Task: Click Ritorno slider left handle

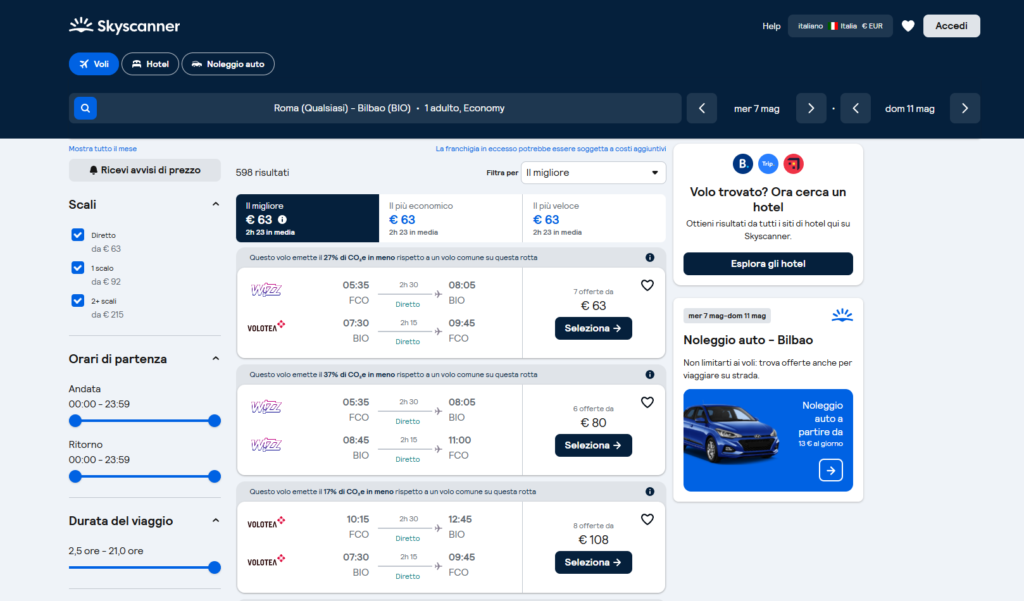Action: point(76,476)
